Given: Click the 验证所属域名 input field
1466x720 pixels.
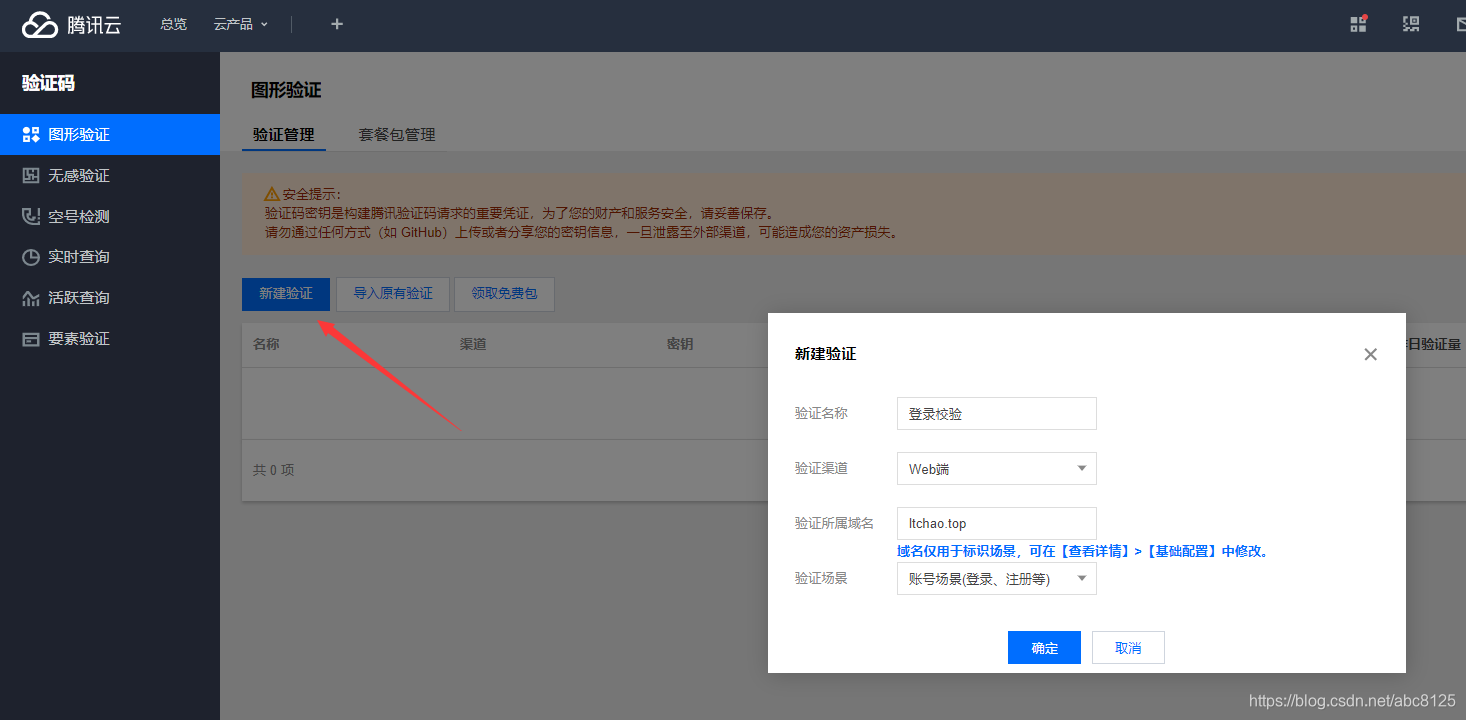Looking at the screenshot, I should click(997, 523).
